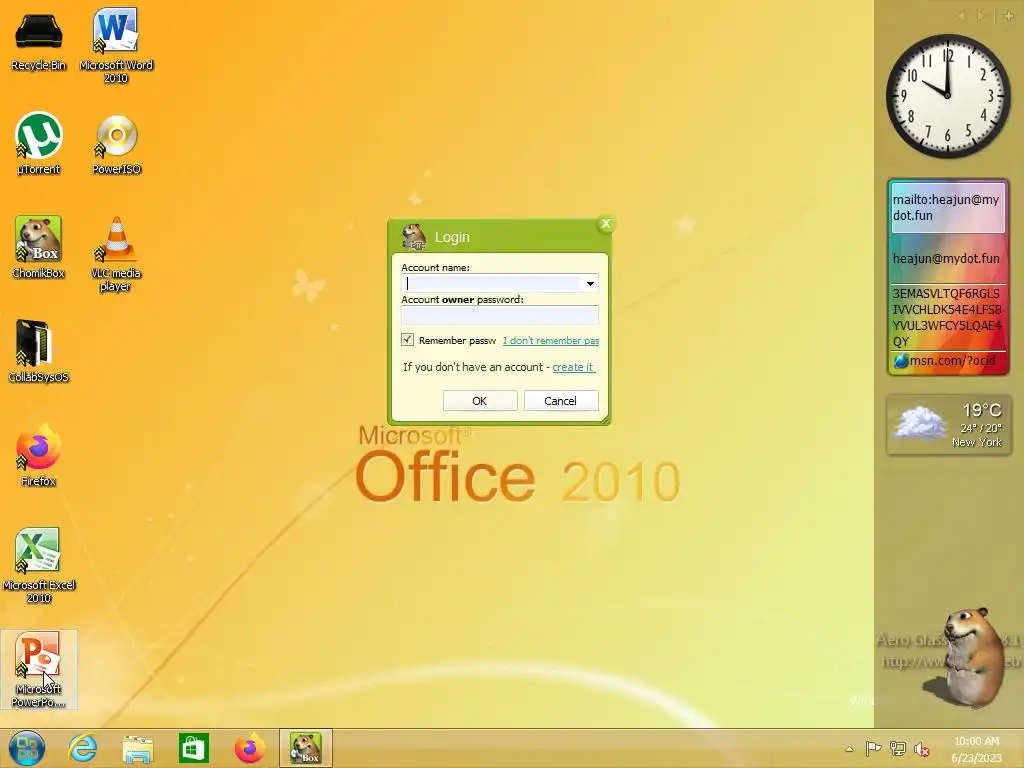Select the 3EMASVLTQF6RGLS key text entry

tap(948, 317)
